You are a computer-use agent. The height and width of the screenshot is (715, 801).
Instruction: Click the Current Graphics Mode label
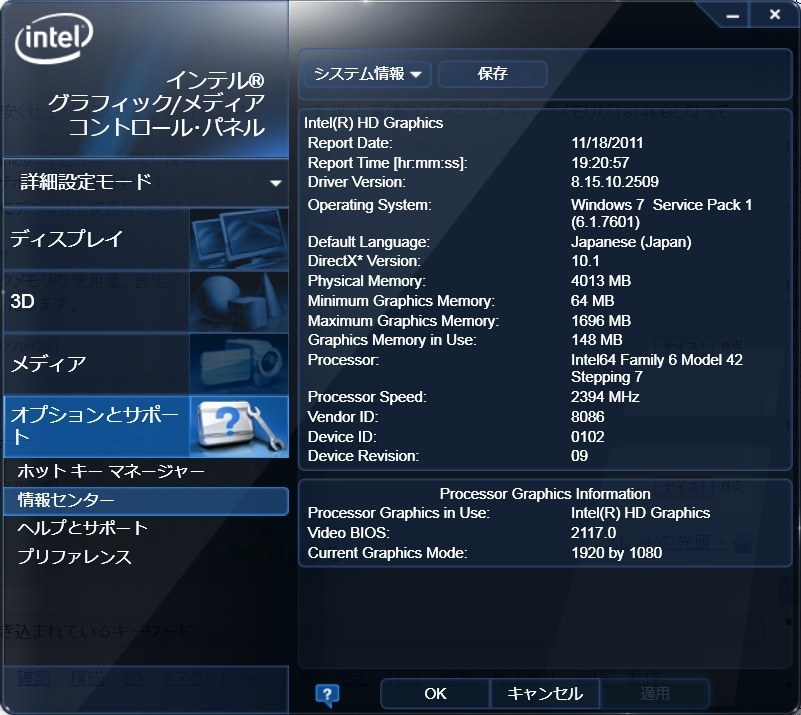coord(387,553)
